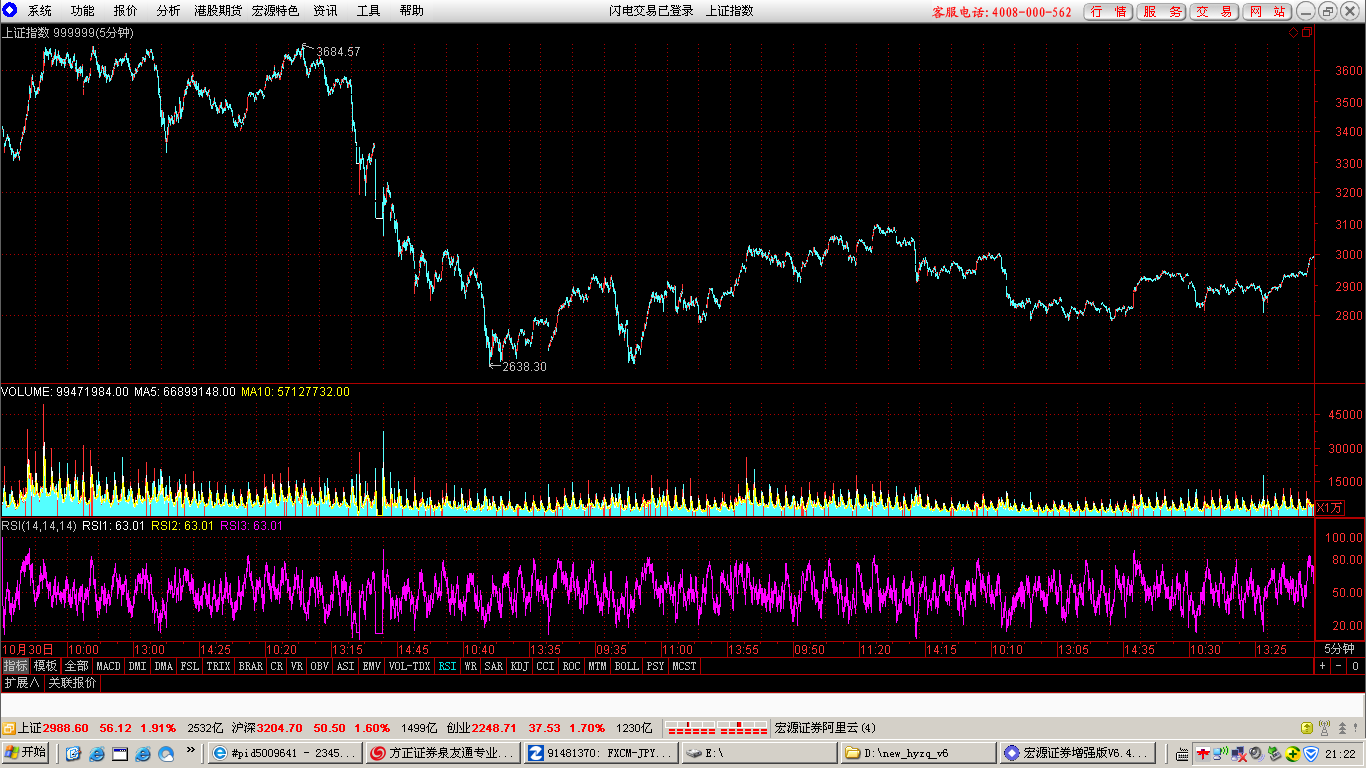Open the 资讯 menu
The image size is (1366, 768).
pos(325,11)
